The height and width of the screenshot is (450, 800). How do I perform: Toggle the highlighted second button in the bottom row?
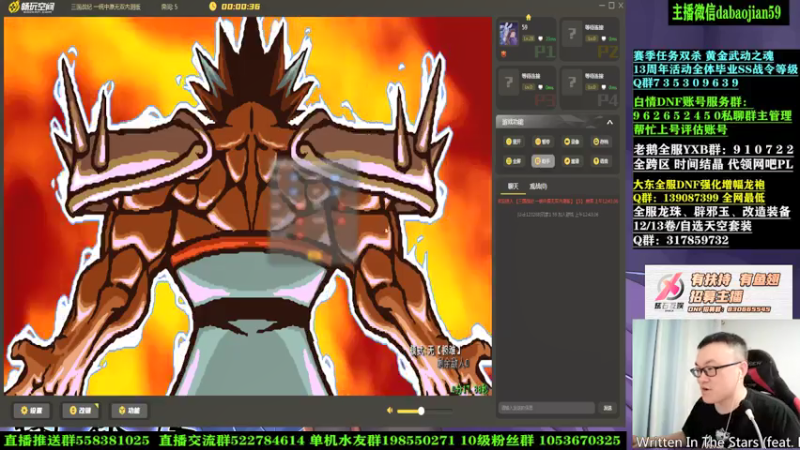pyautogui.click(x=542, y=161)
